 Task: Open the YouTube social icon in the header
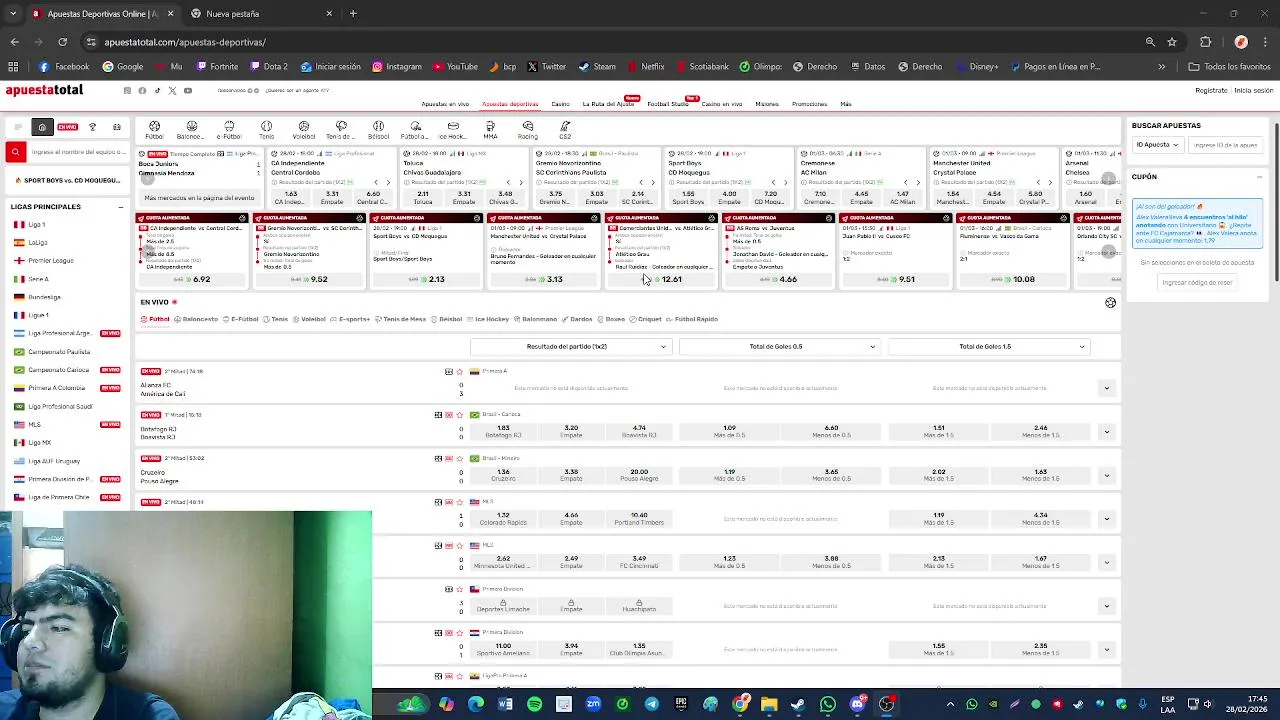187,90
